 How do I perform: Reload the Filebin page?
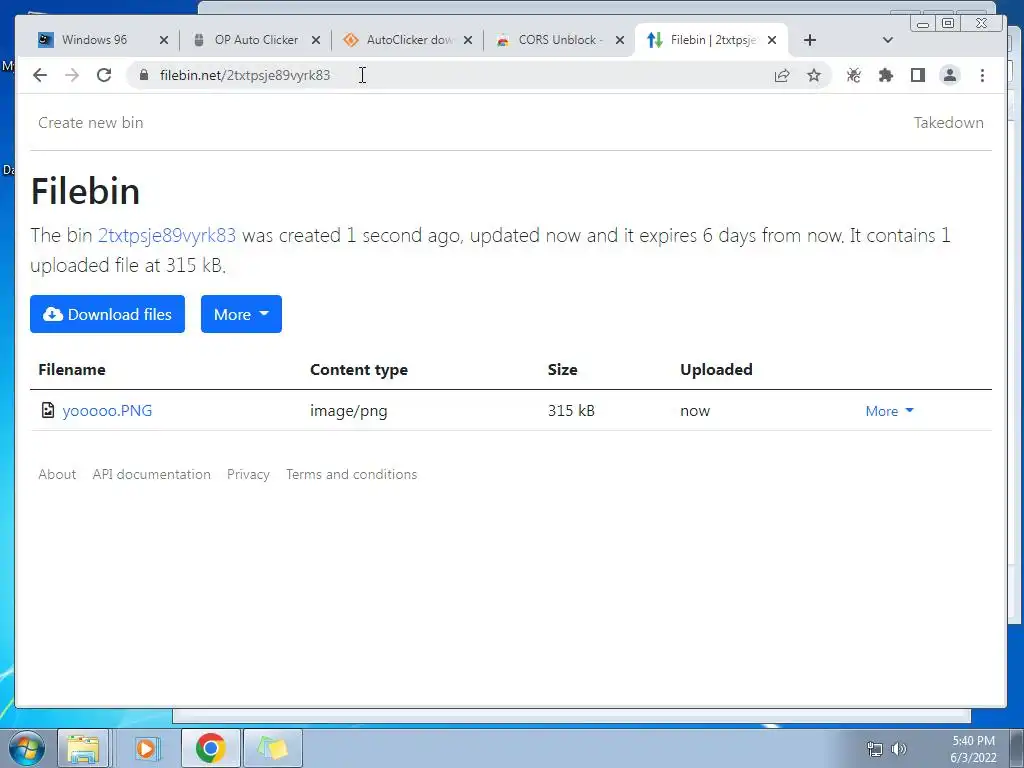[104, 75]
